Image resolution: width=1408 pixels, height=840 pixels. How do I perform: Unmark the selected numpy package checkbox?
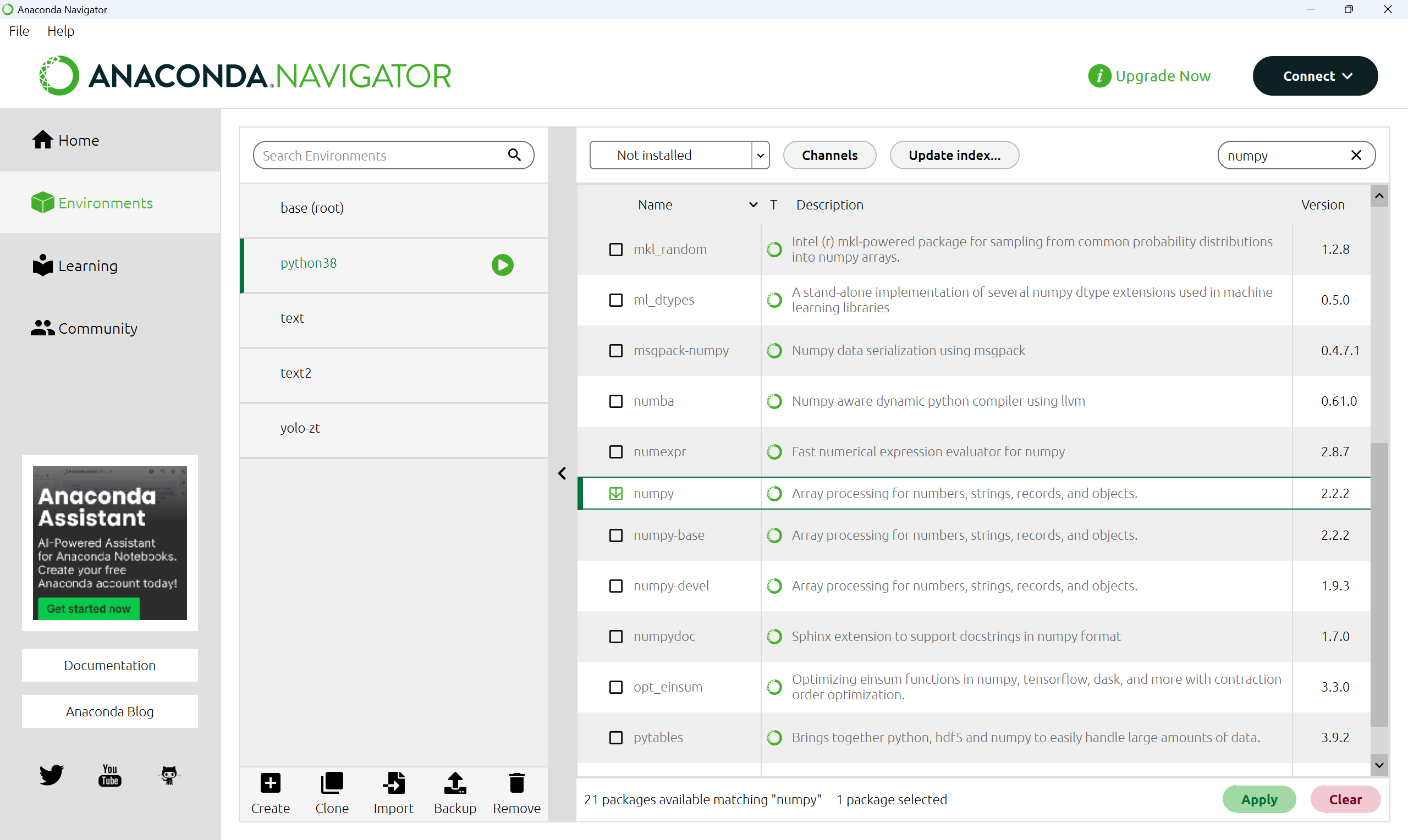click(616, 494)
